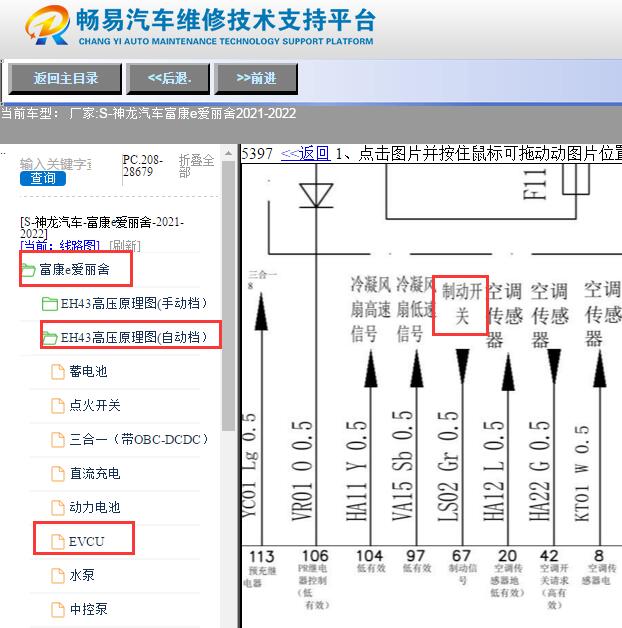Click the 返回主目录 button
The width and height of the screenshot is (622, 628).
coord(65,78)
